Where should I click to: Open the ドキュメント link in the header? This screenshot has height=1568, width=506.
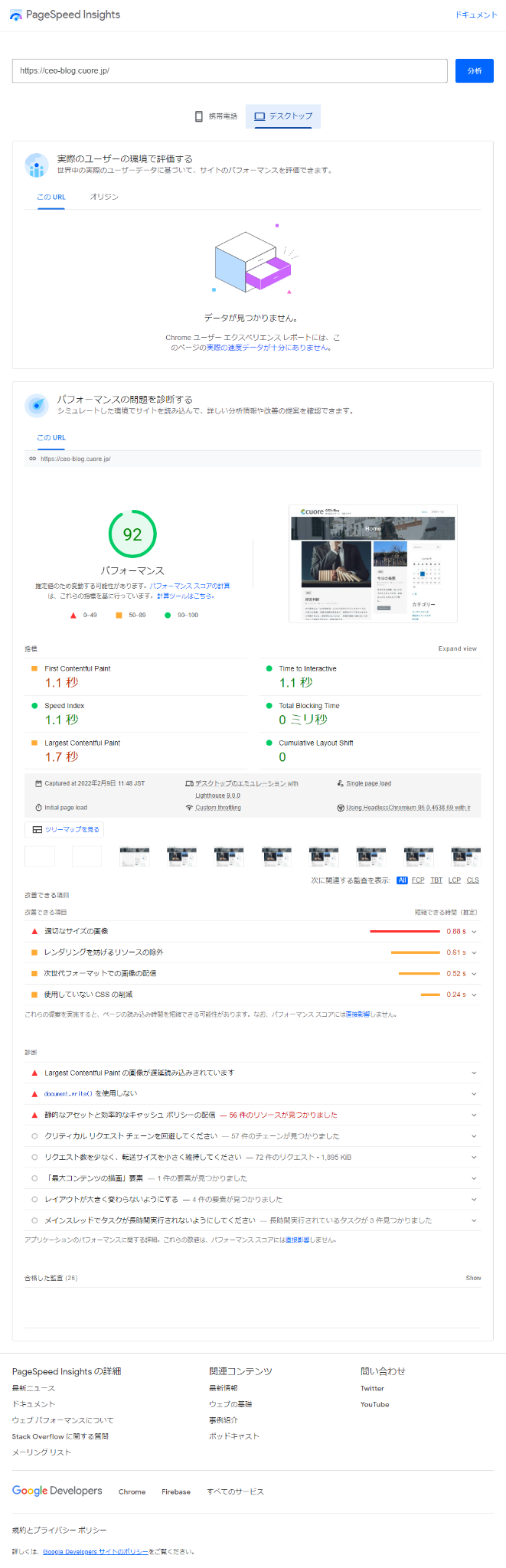click(476, 15)
